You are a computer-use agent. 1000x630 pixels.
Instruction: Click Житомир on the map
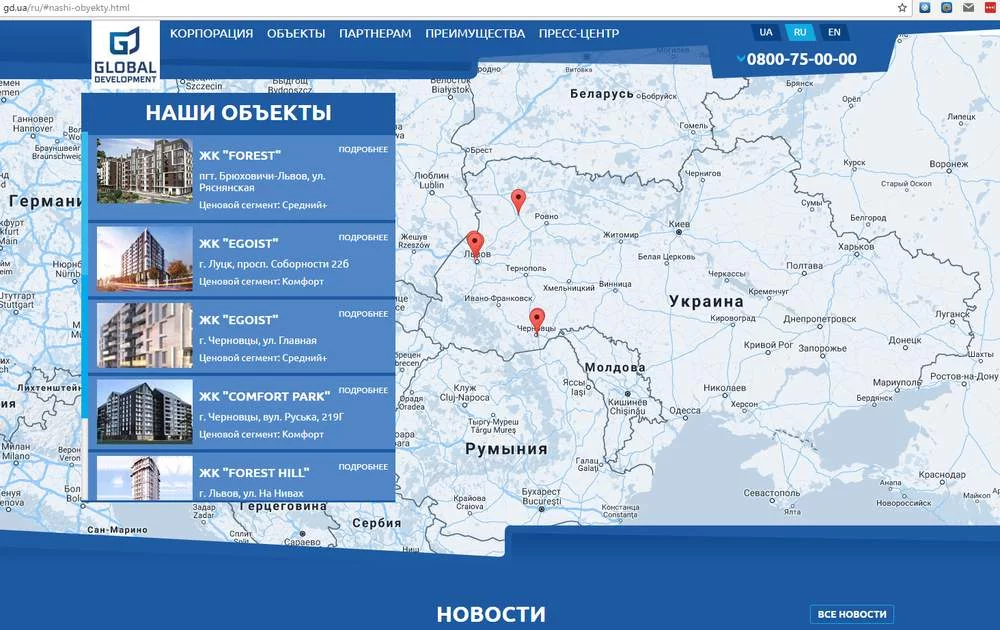pos(621,235)
